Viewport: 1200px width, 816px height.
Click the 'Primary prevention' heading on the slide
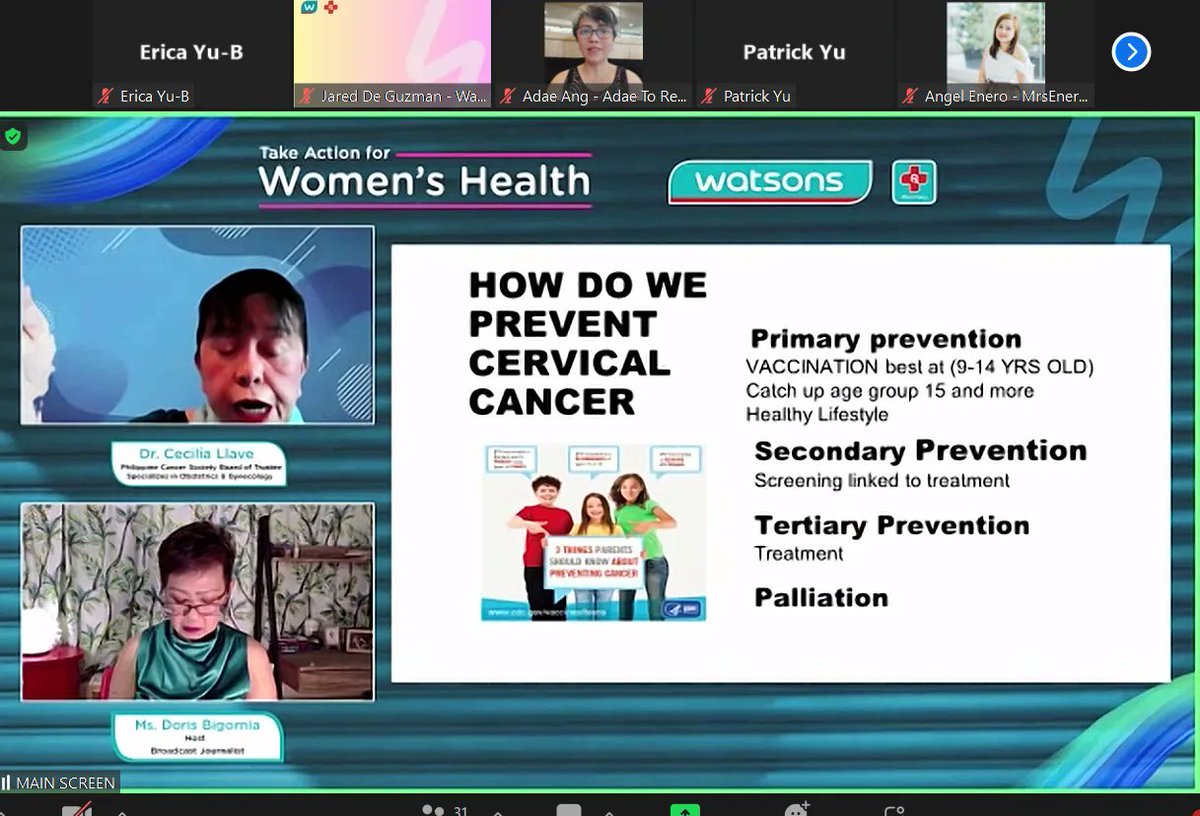click(886, 339)
